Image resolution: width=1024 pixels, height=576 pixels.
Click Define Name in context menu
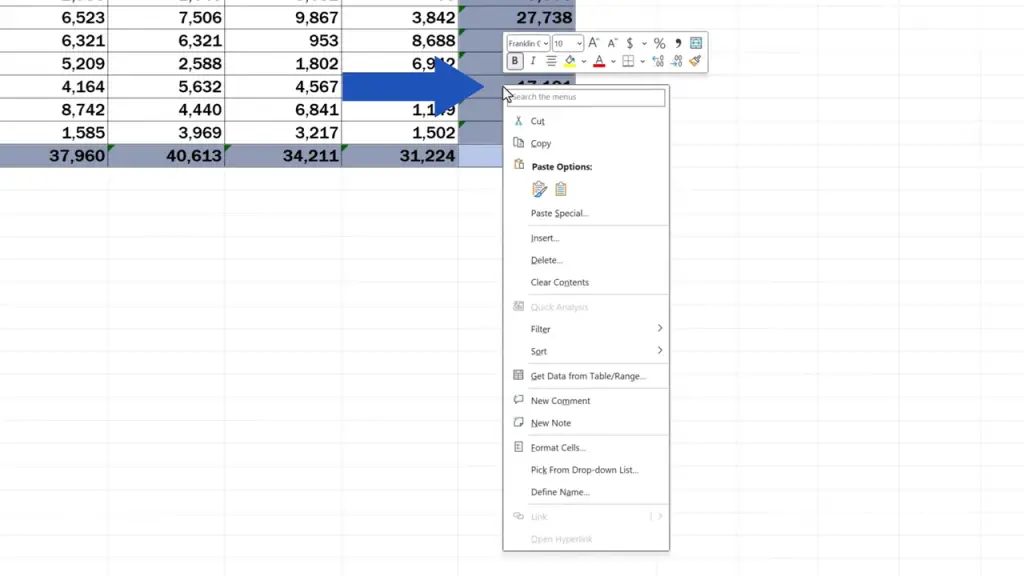tap(560, 492)
